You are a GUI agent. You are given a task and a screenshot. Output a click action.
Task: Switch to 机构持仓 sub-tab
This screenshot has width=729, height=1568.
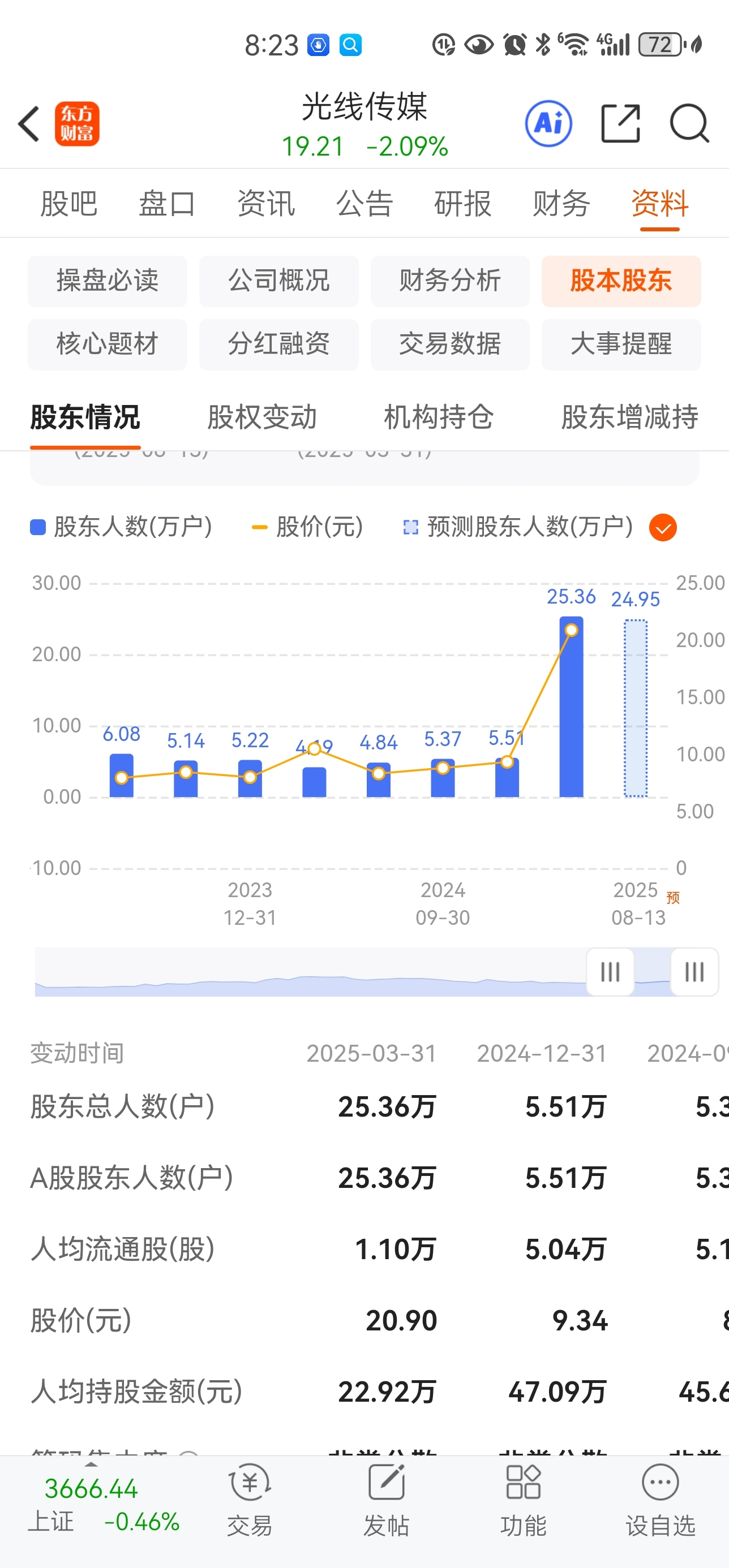pos(439,417)
